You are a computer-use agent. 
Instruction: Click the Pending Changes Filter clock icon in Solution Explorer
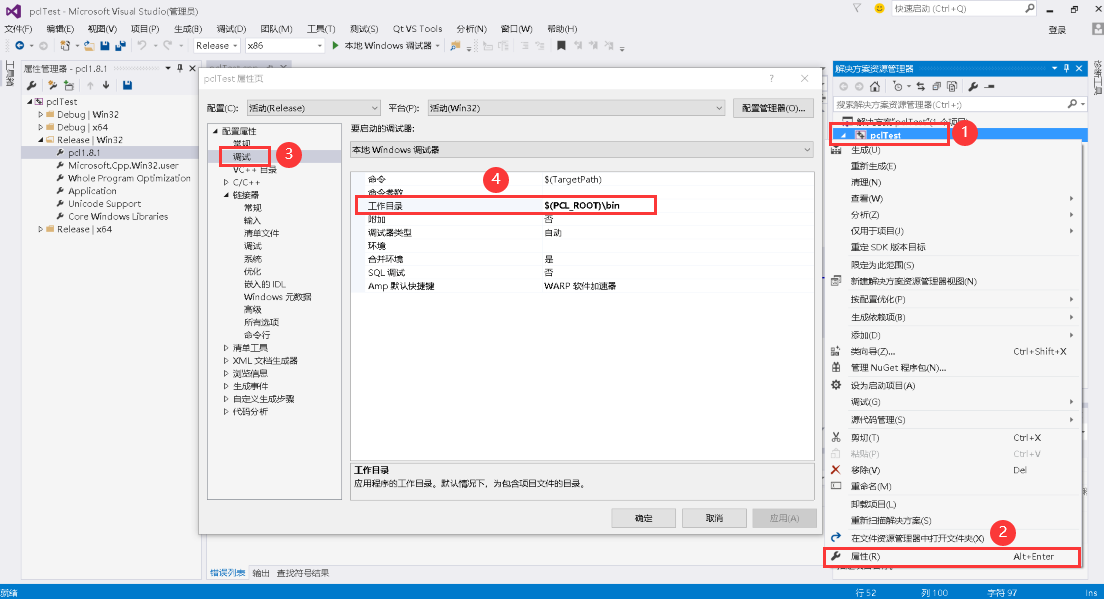click(897, 87)
